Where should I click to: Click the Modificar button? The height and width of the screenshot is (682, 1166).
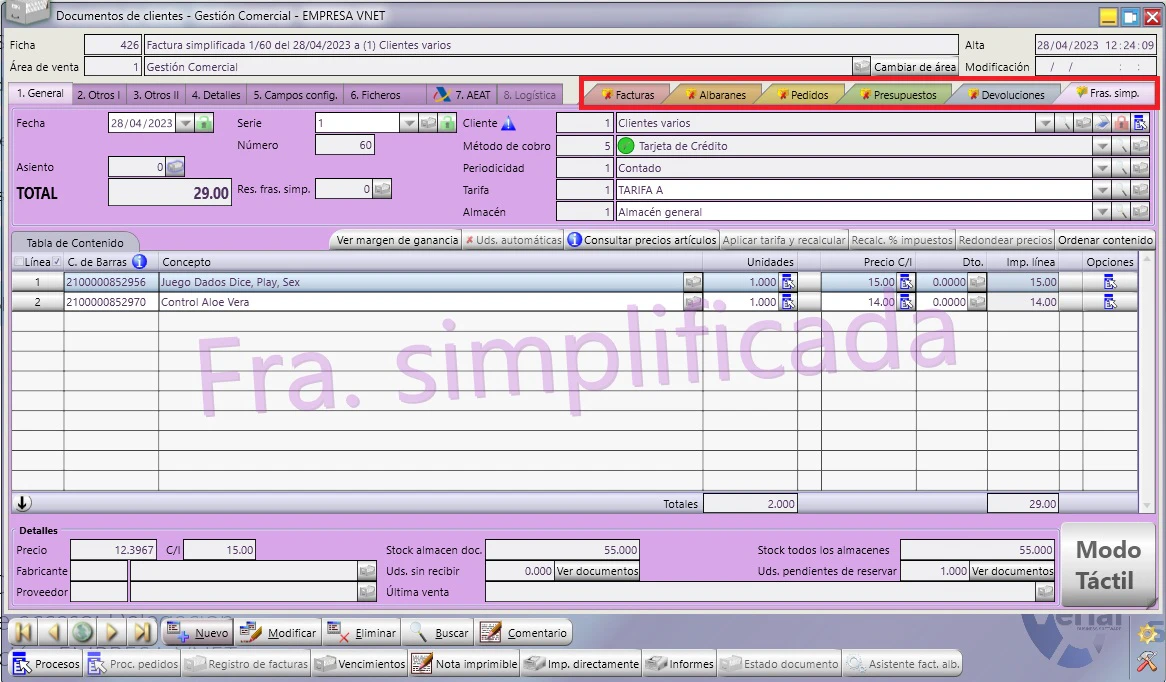pos(278,632)
